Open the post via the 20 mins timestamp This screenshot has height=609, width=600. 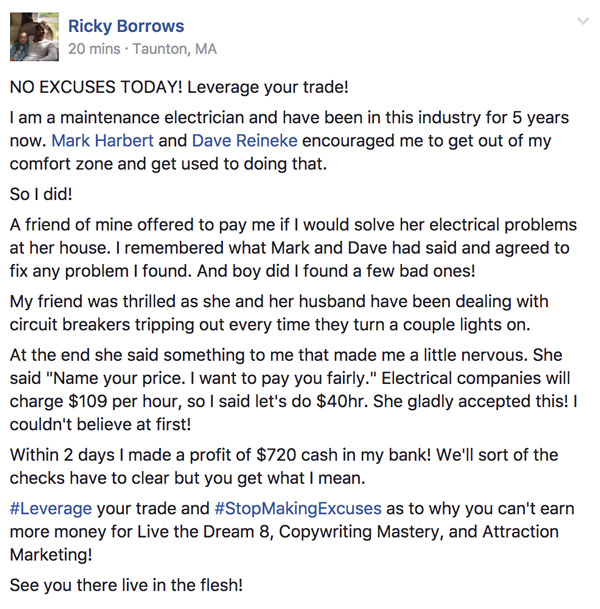click(x=94, y=49)
